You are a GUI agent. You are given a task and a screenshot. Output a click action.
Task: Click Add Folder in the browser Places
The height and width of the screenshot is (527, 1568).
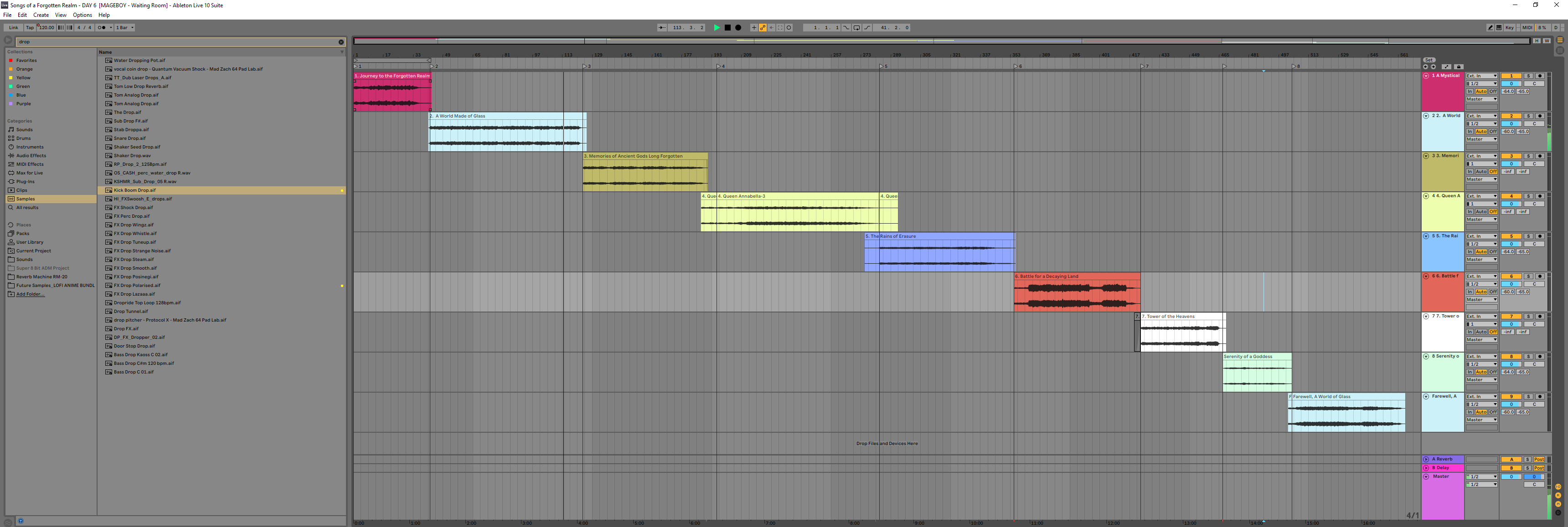coord(30,294)
